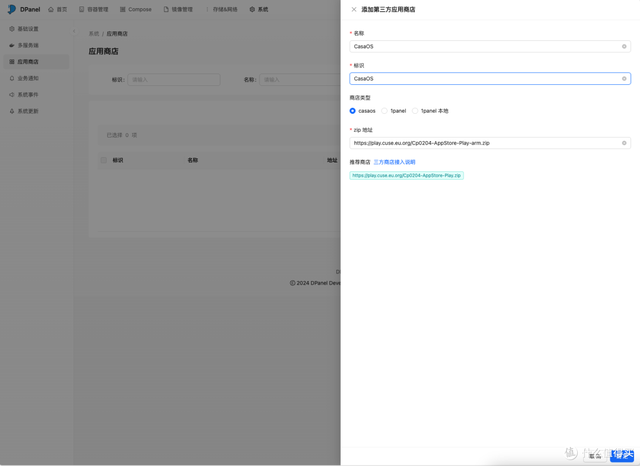The image size is (640, 466).
Task: Click 系统 in the breadcrumb
Action: click(94, 34)
